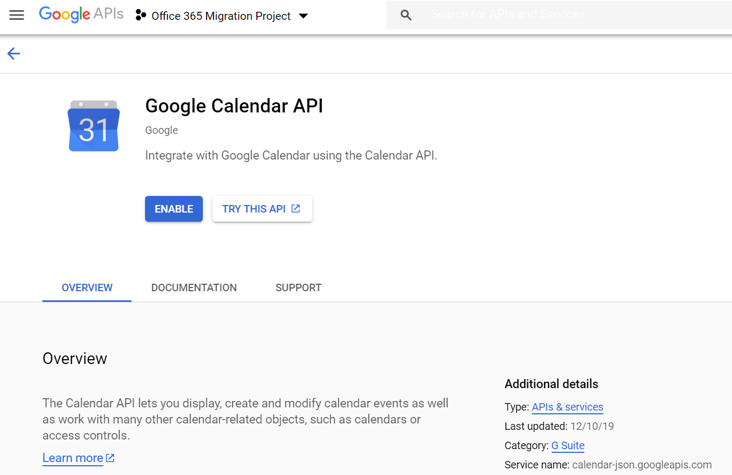Open the APIs & services type link
The width and height of the screenshot is (732, 475).
(x=567, y=407)
